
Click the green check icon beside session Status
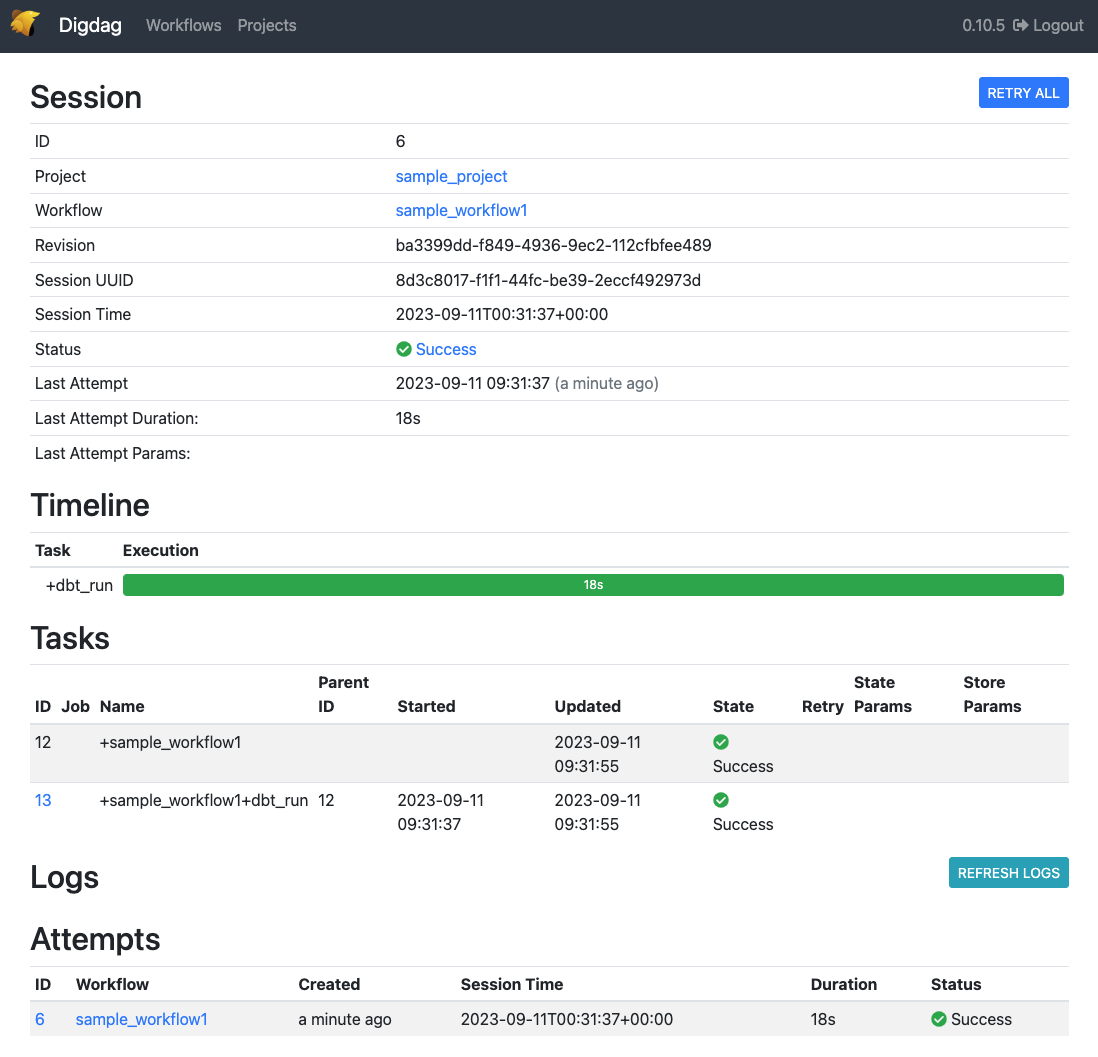coord(404,349)
